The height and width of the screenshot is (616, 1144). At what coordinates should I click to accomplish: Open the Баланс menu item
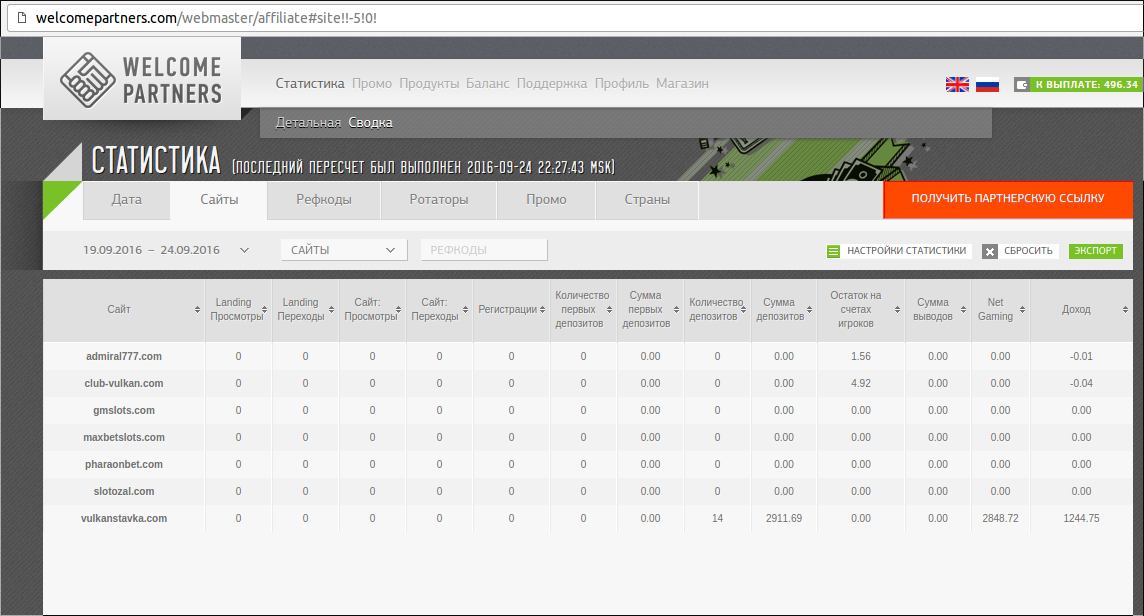(x=487, y=83)
